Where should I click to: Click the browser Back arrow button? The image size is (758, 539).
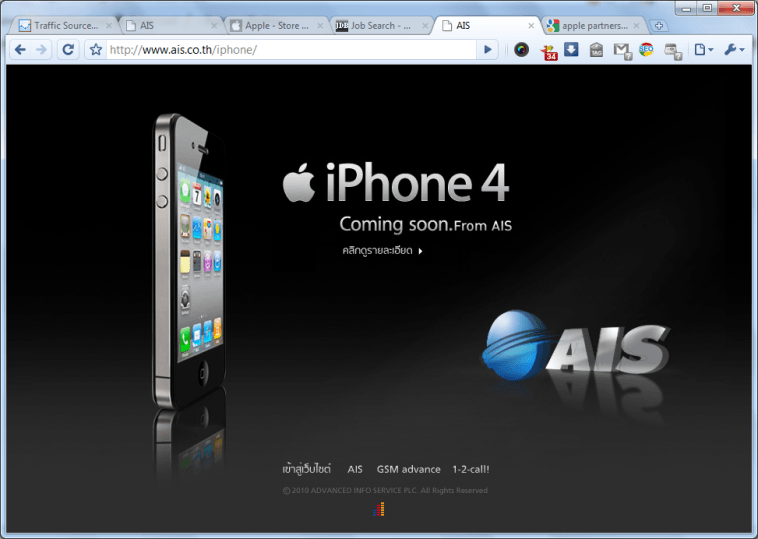coord(20,49)
